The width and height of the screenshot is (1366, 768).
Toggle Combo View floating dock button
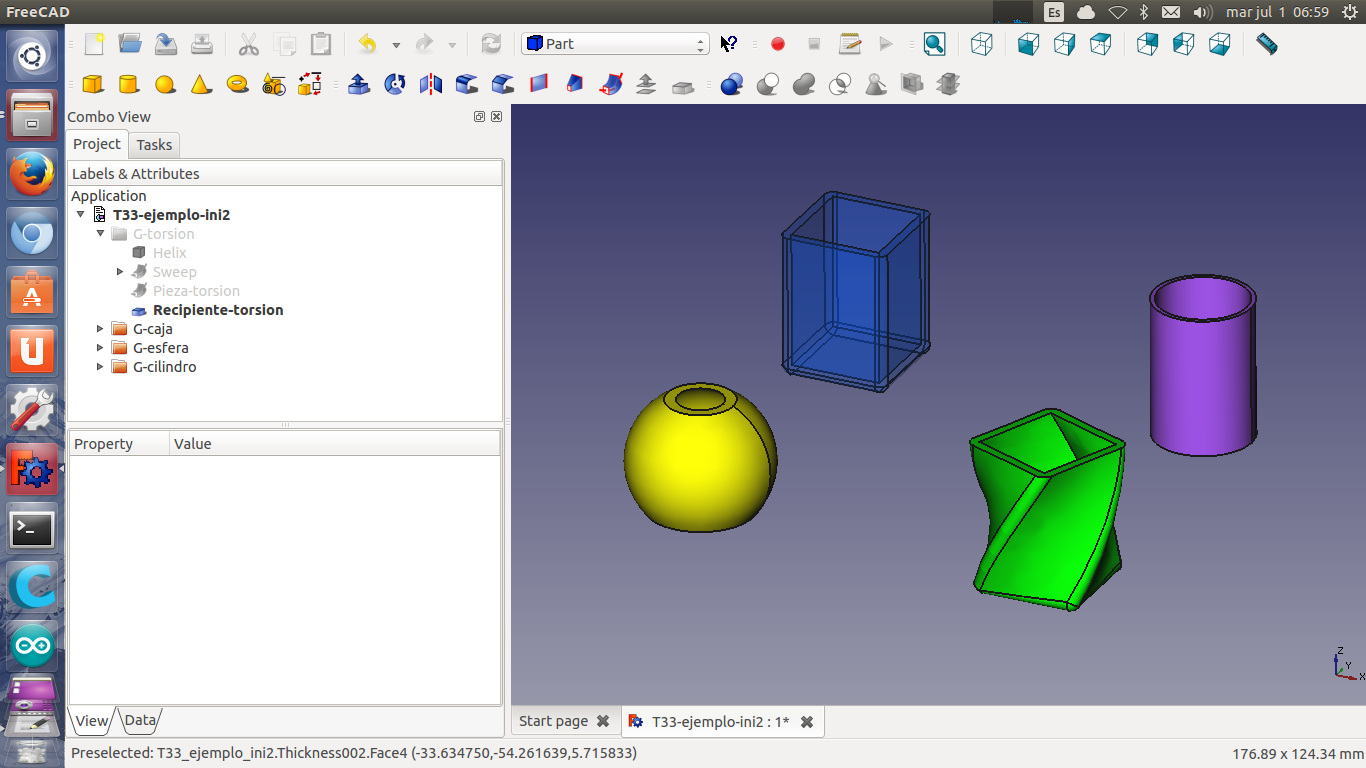click(479, 117)
